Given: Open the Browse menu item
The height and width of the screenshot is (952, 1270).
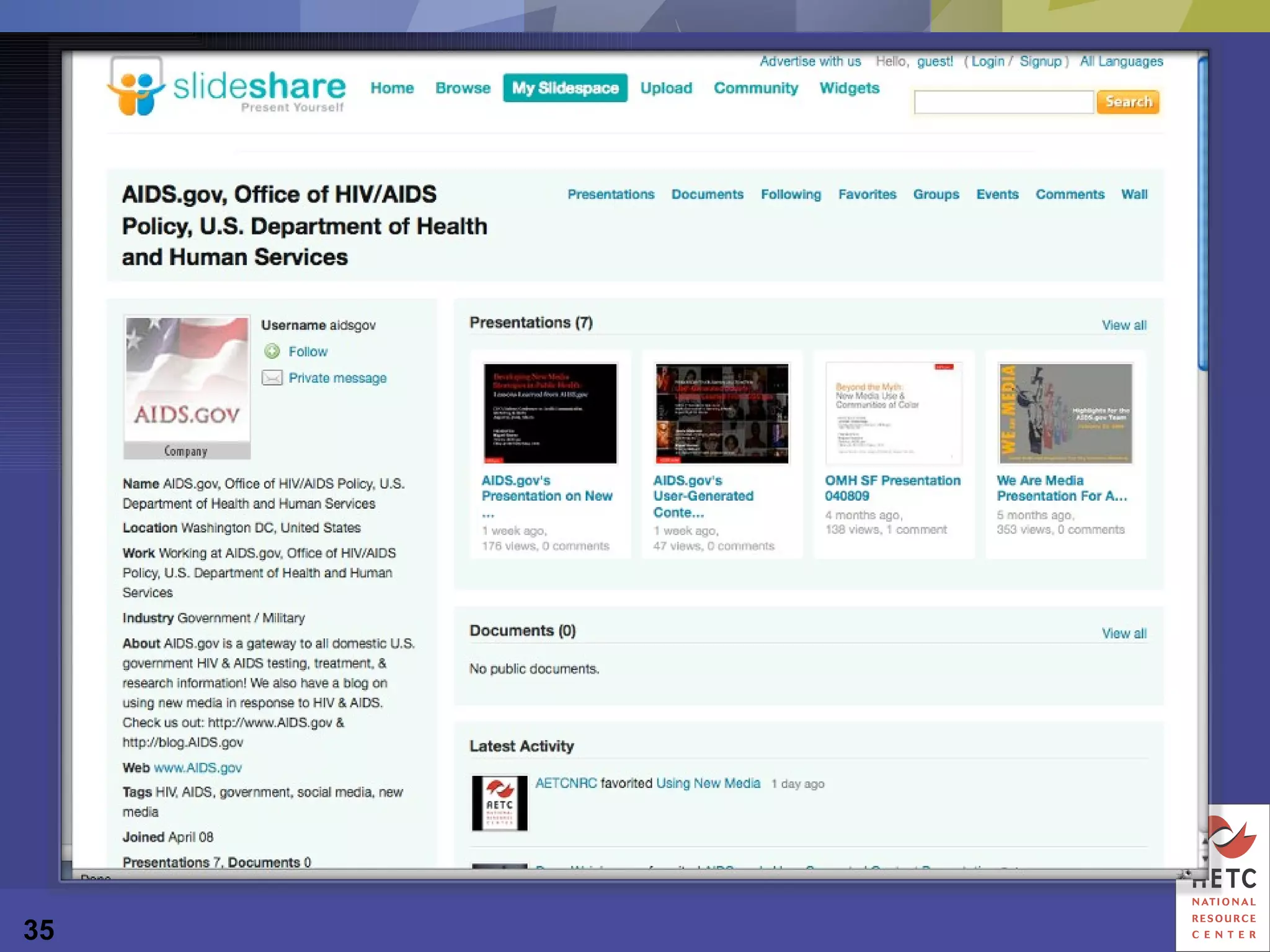Looking at the screenshot, I should (463, 88).
